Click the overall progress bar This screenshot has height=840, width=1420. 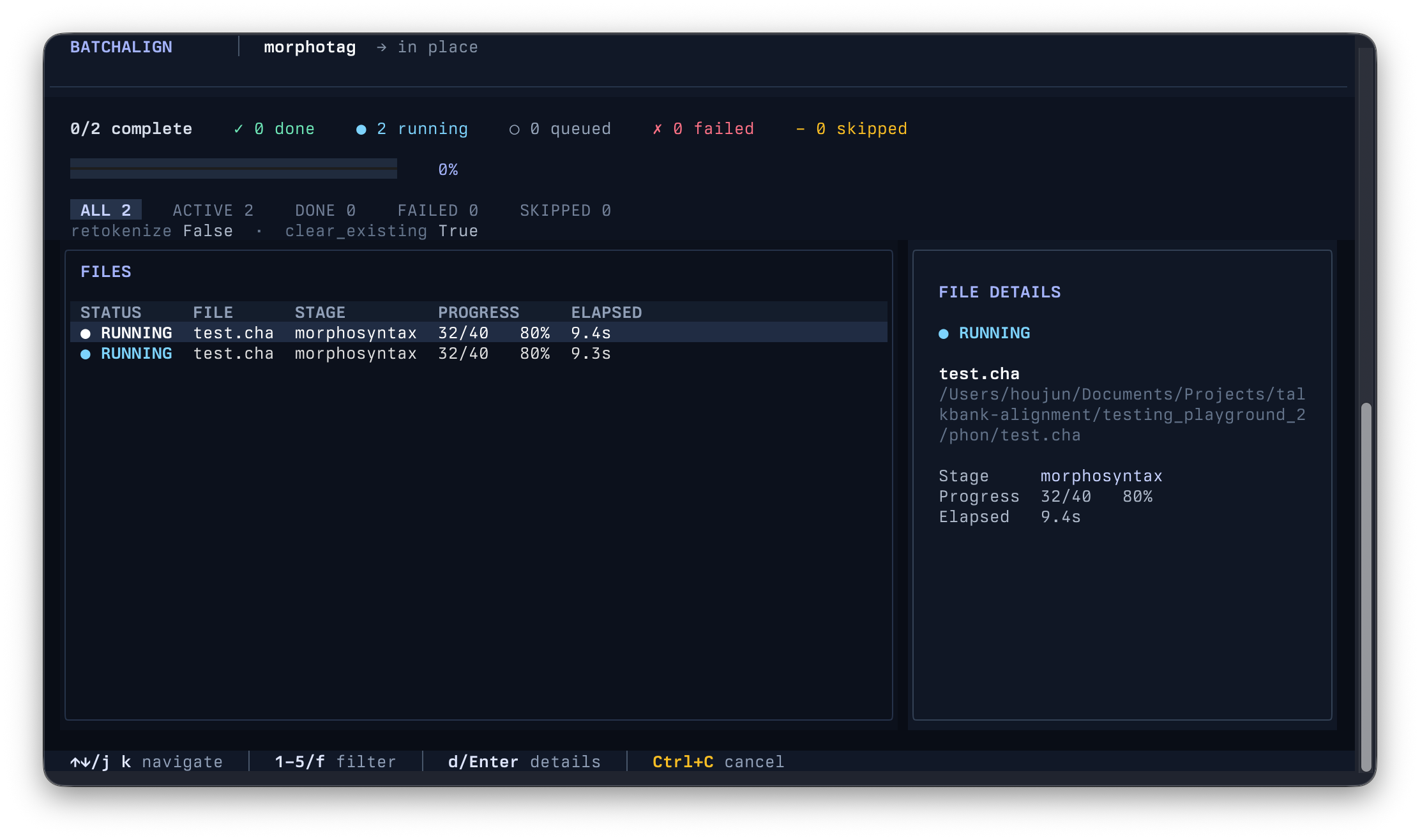coord(234,169)
